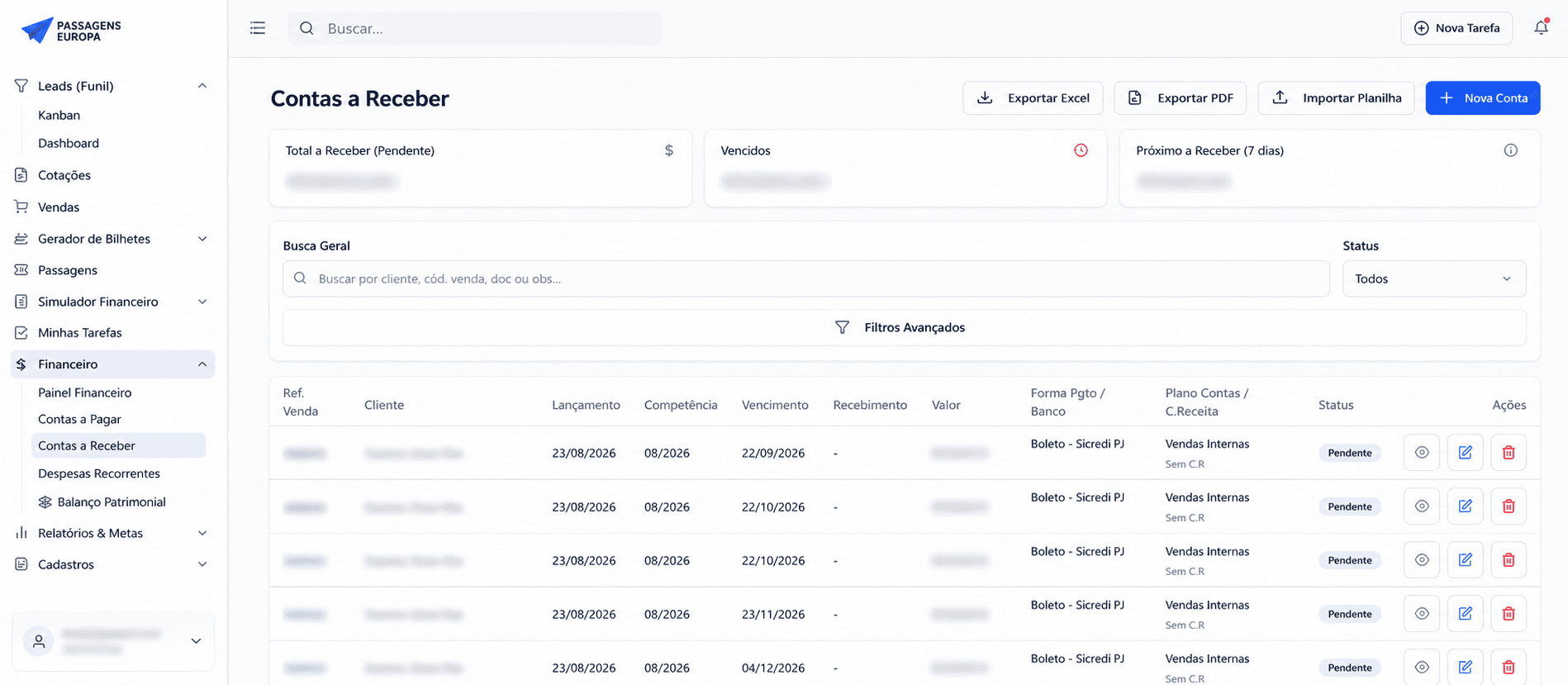Viewport: 1568px width, 685px height.
Task: Click the red clock icon on Vencidos card
Action: click(1081, 150)
